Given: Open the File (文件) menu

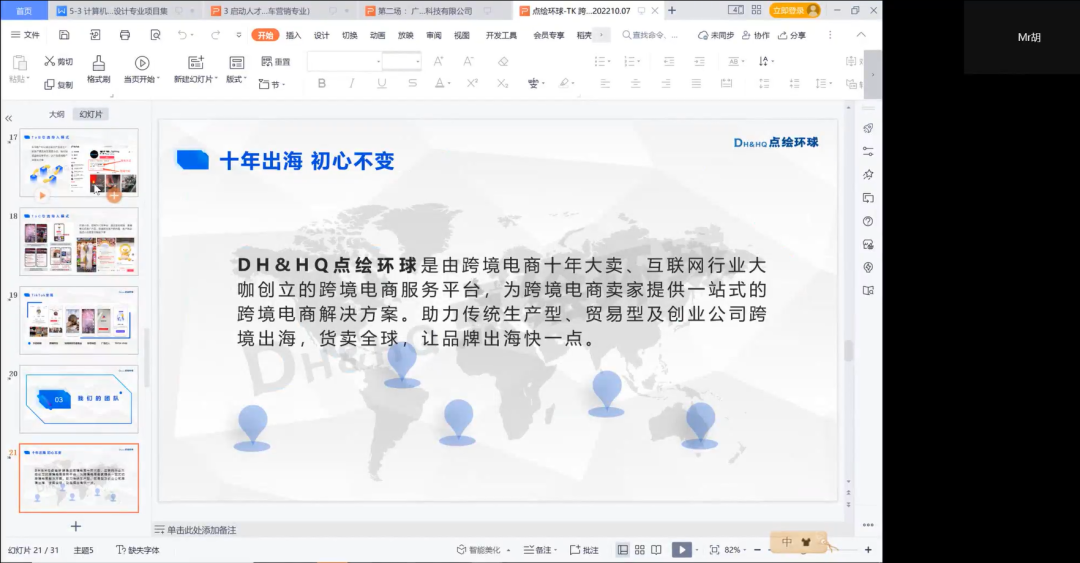Looking at the screenshot, I should [25, 34].
